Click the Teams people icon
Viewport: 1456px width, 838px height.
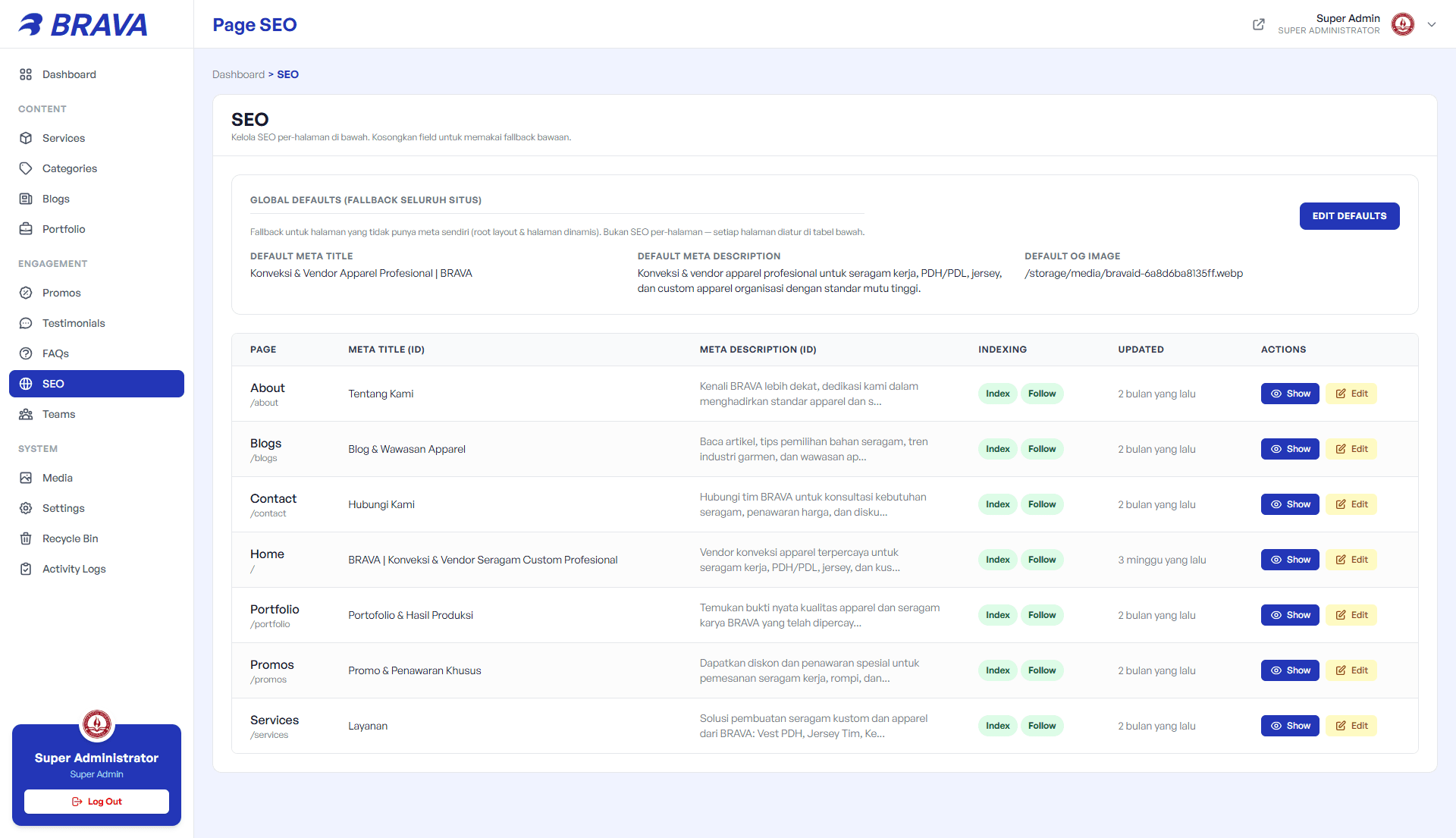(26, 414)
